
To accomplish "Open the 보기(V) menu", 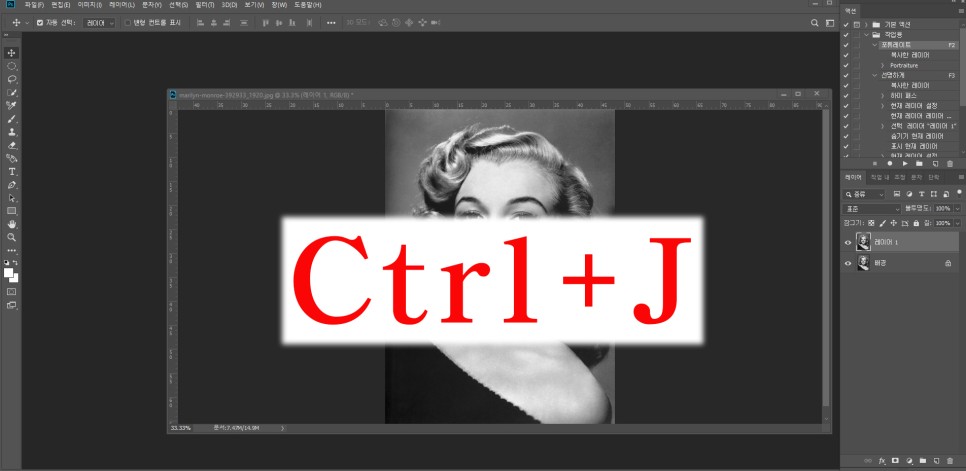I will pyautogui.click(x=256, y=5).
